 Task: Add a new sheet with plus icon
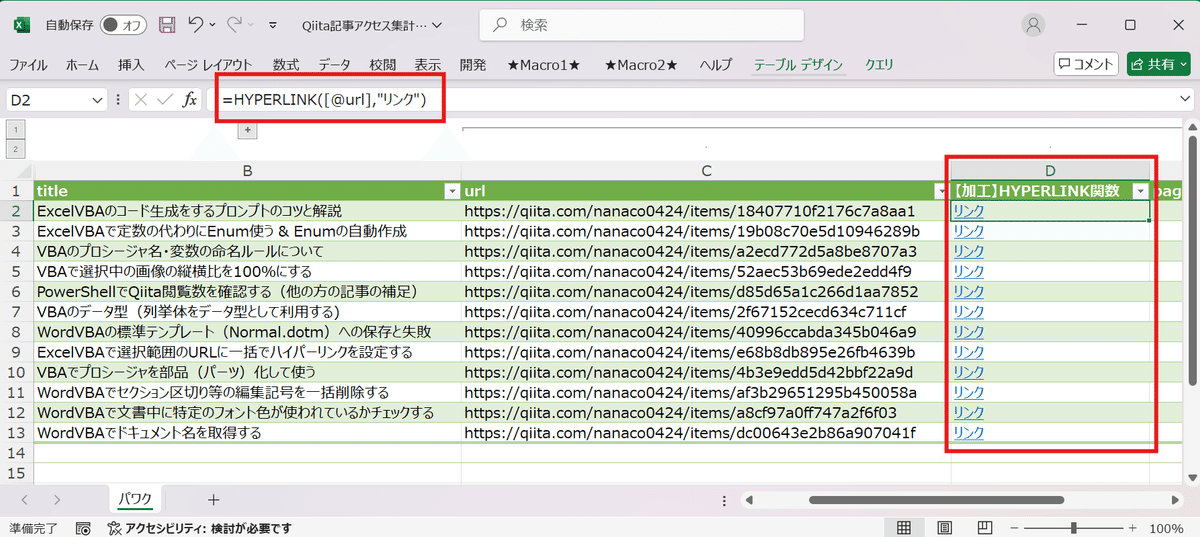click(213, 499)
